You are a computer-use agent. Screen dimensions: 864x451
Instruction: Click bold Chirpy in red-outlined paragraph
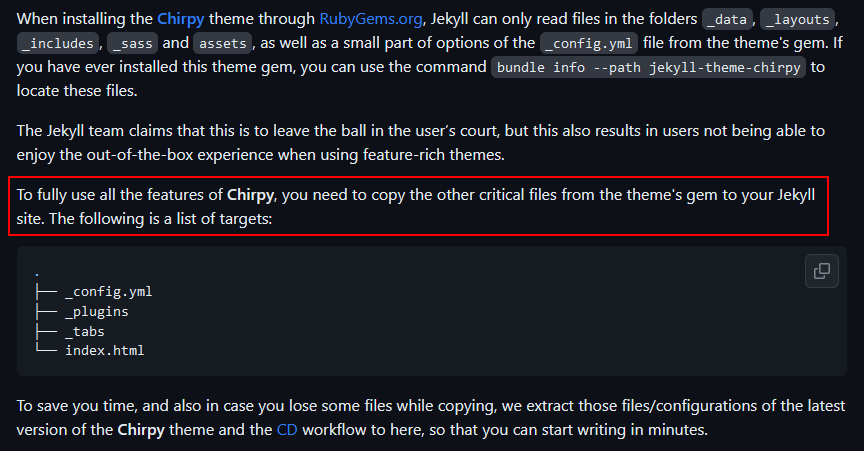250,195
